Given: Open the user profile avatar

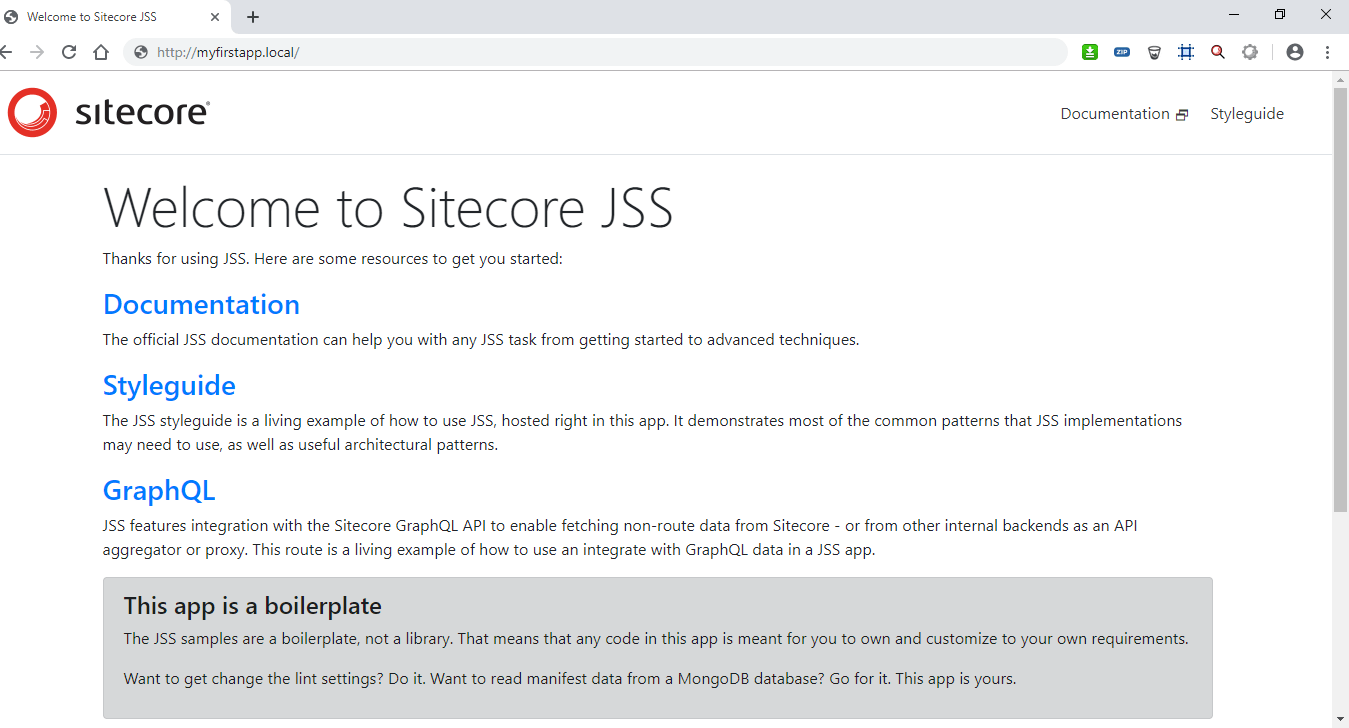Looking at the screenshot, I should (1295, 52).
